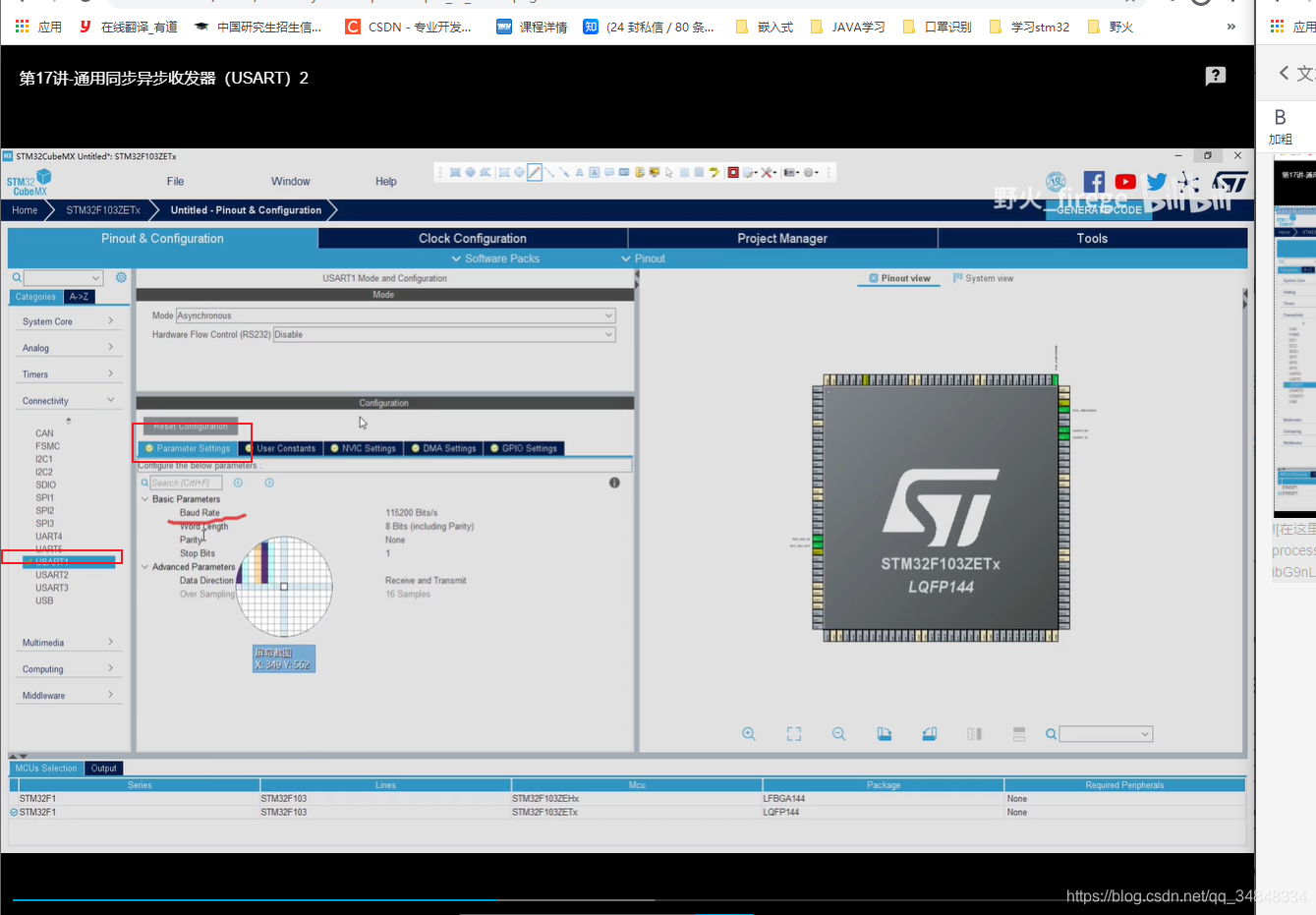Open Hardware Flow Control dropdown
1316x915 pixels.
pos(444,334)
